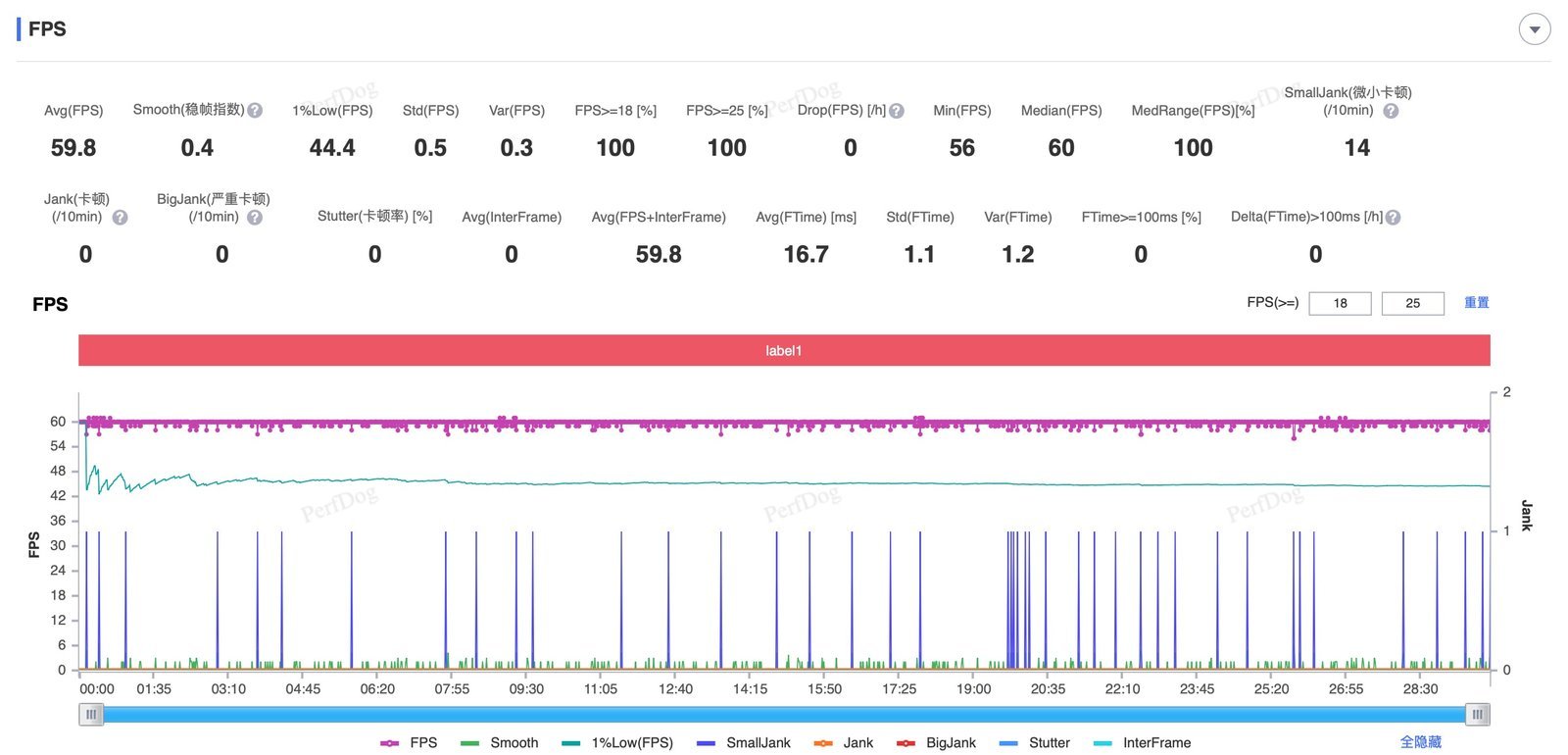Click left handle of timeline range slider
The width and height of the screenshot is (1568, 755).
click(x=91, y=715)
